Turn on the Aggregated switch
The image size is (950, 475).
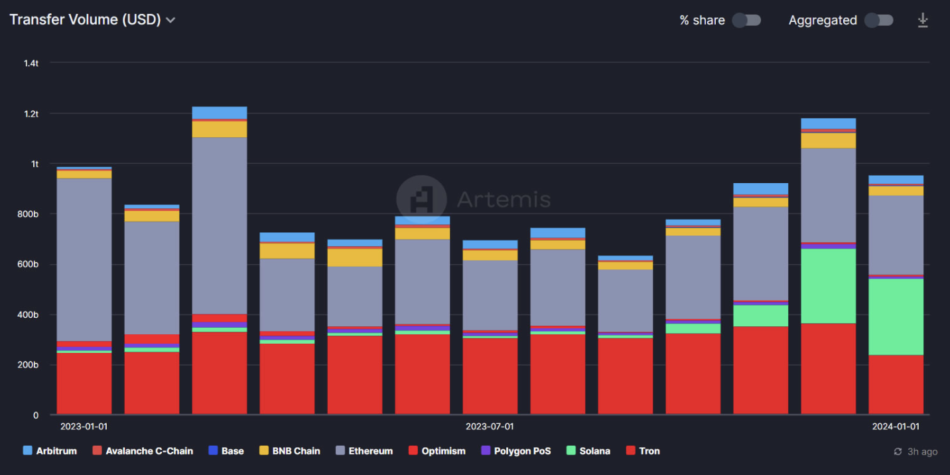[x=878, y=20]
